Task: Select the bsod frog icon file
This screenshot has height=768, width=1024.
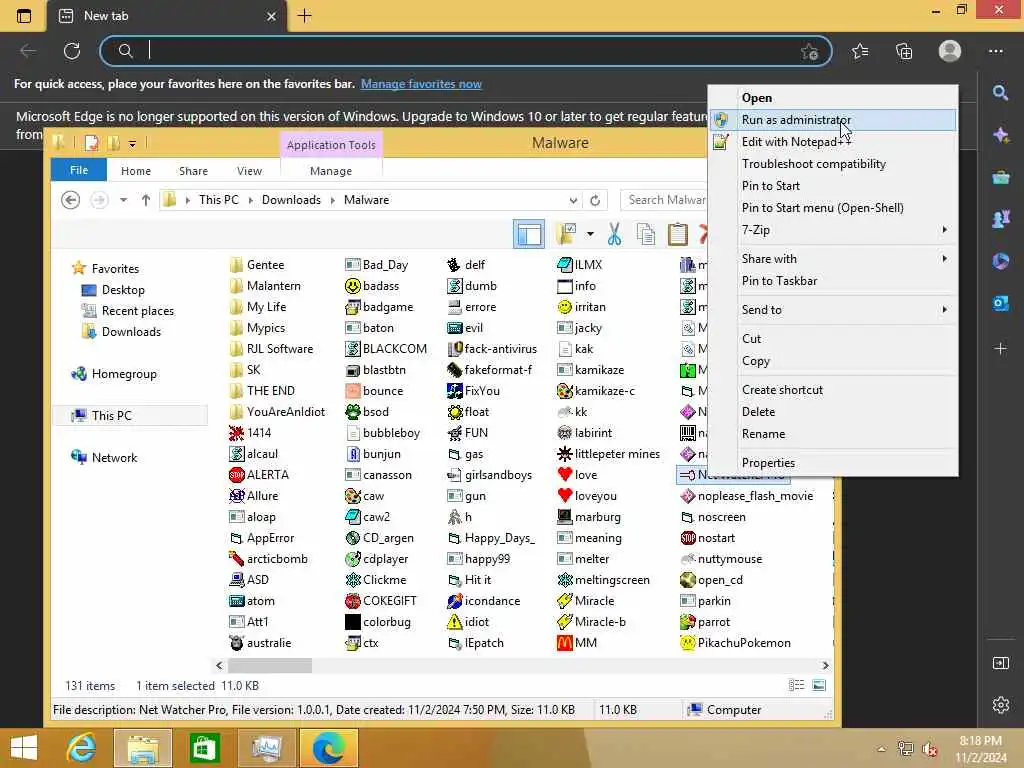Action: tap(367, 412)
